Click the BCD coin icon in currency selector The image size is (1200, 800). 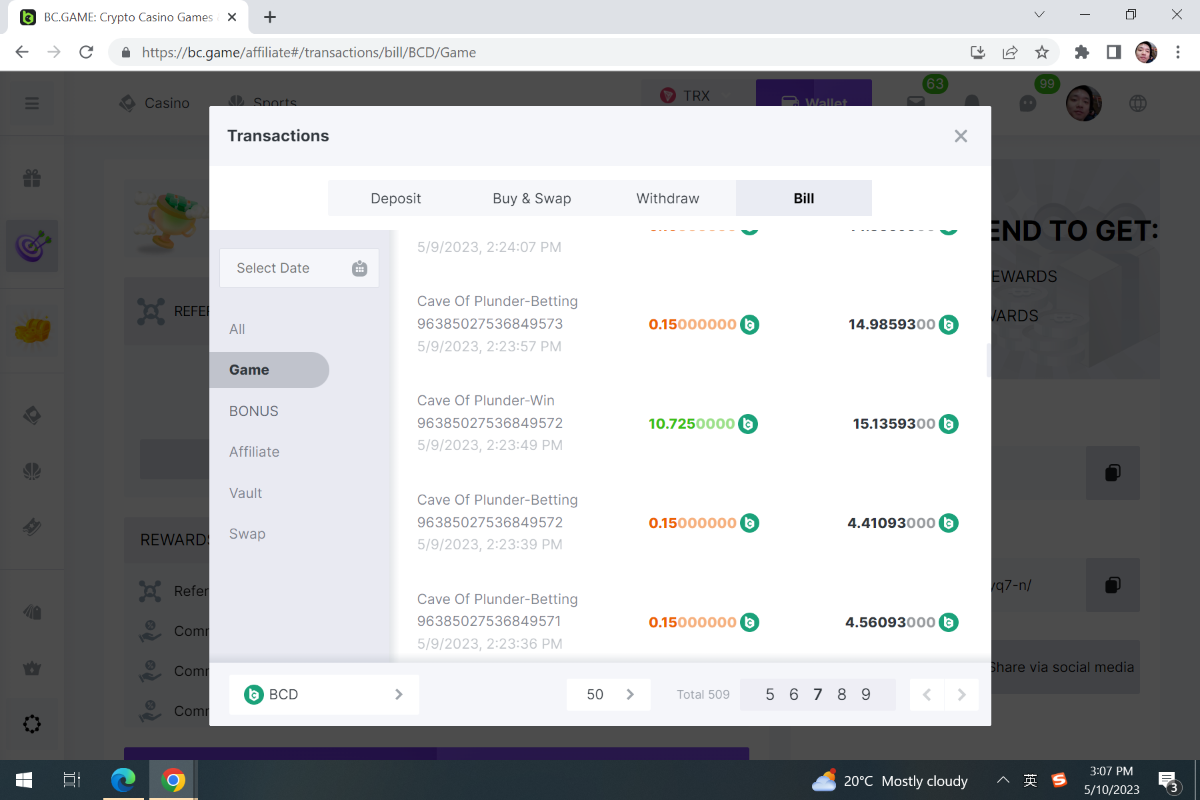[254, 694]
